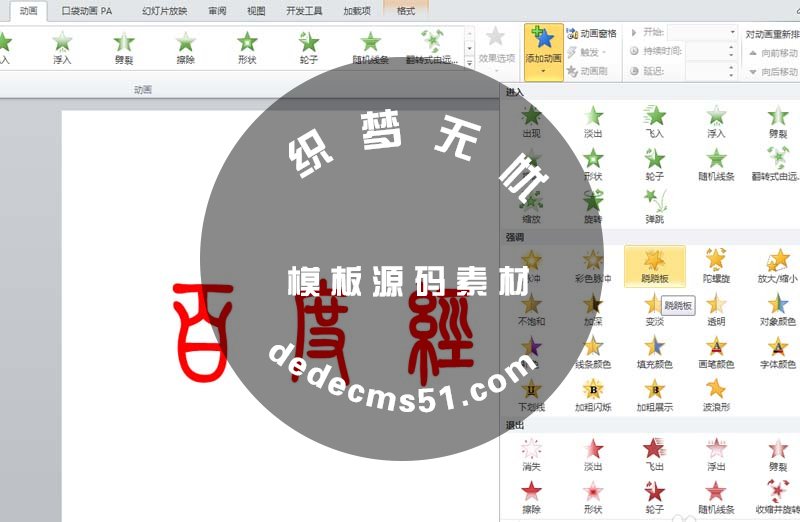The image size is (800, 522).
Task: Choose 浮出 exit effect
Action: click(x=716, y=454)
